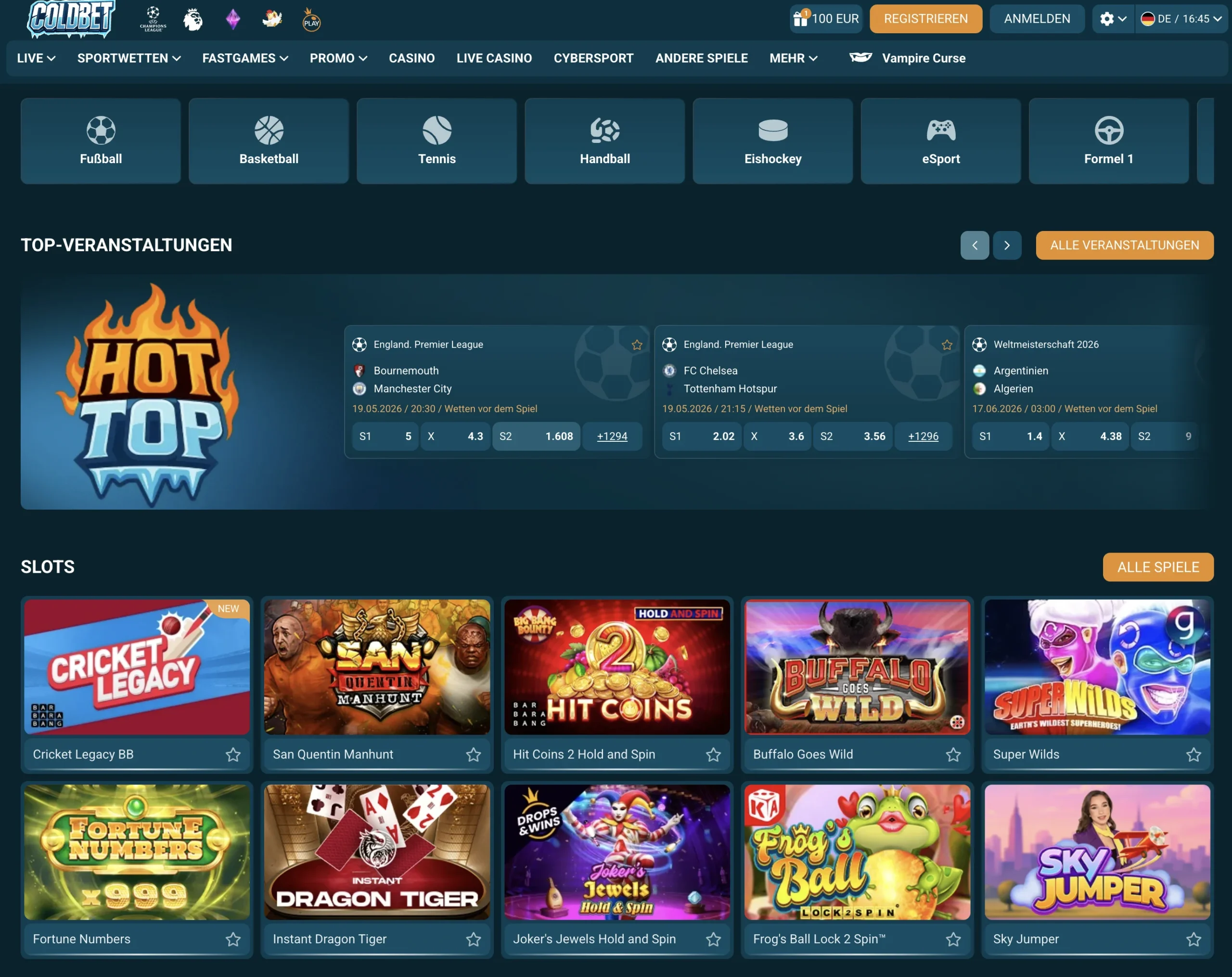The height and width of the screenshot is (977, 1232).
Task: Select the Formel 1 sport tile
Action: coord(1109,141)
